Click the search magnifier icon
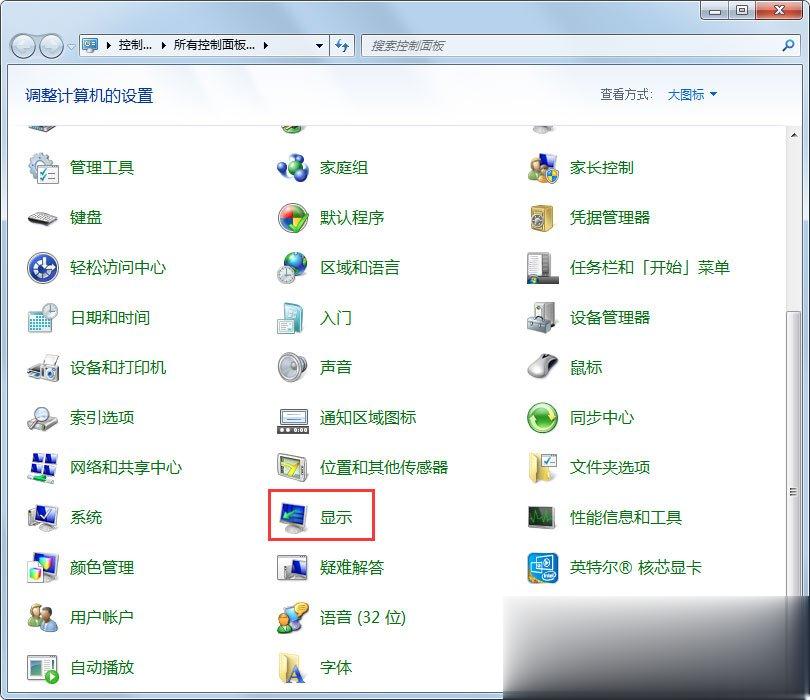 [x=788, y=45]
